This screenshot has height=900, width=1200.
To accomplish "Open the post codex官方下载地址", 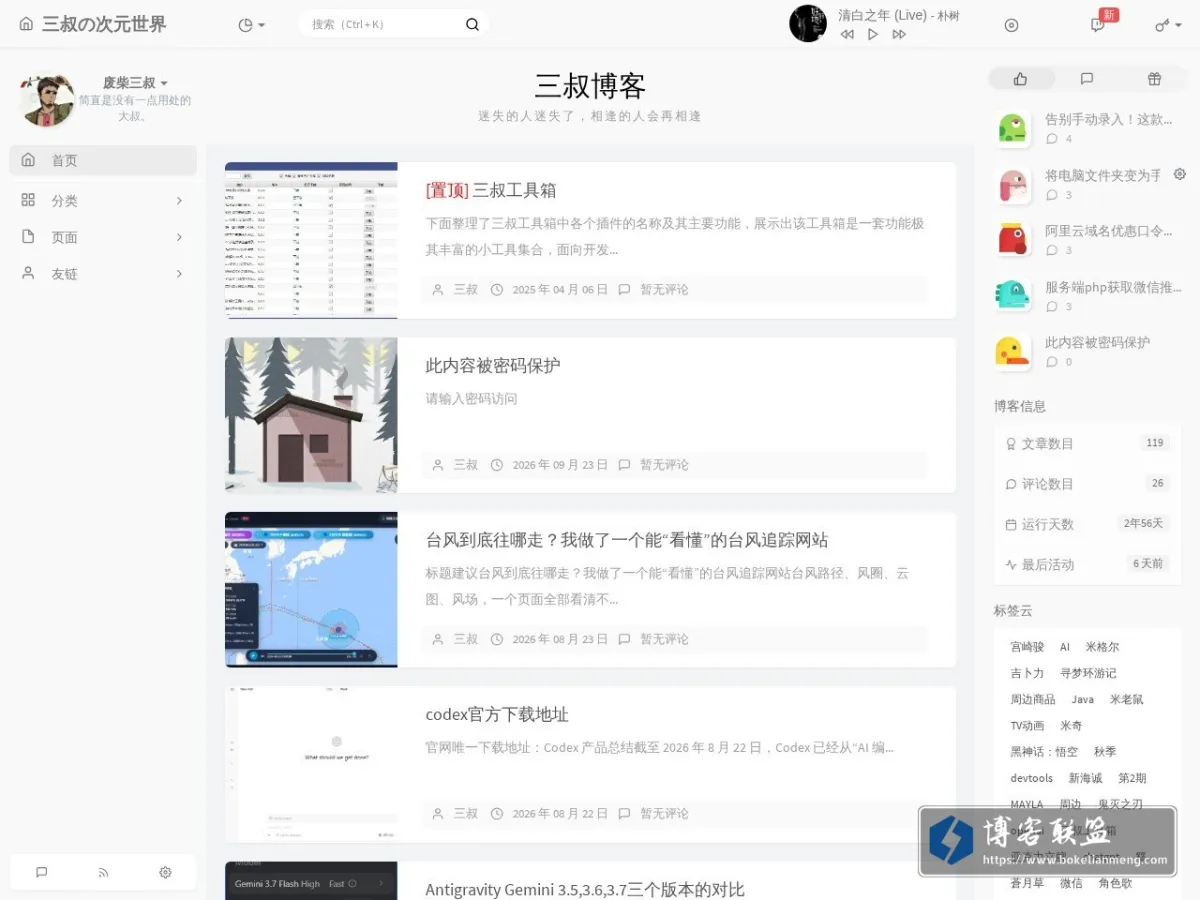I will click(497, 714).
